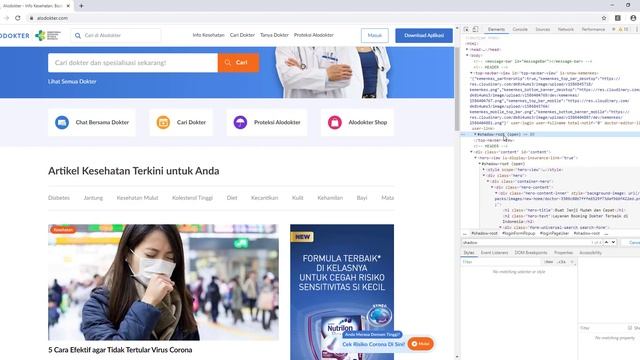Click the site lock icon in address bar
640x360 pixels.
[x=31, y=18]
